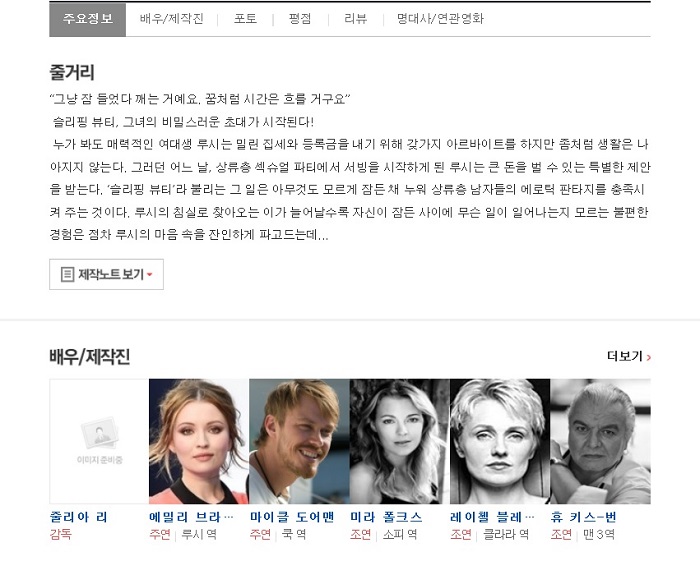The width and height of the screenshot is (700, 561).
Task: Open 마이클 도어맨 photo thumbnail
Action: point(299,441)
